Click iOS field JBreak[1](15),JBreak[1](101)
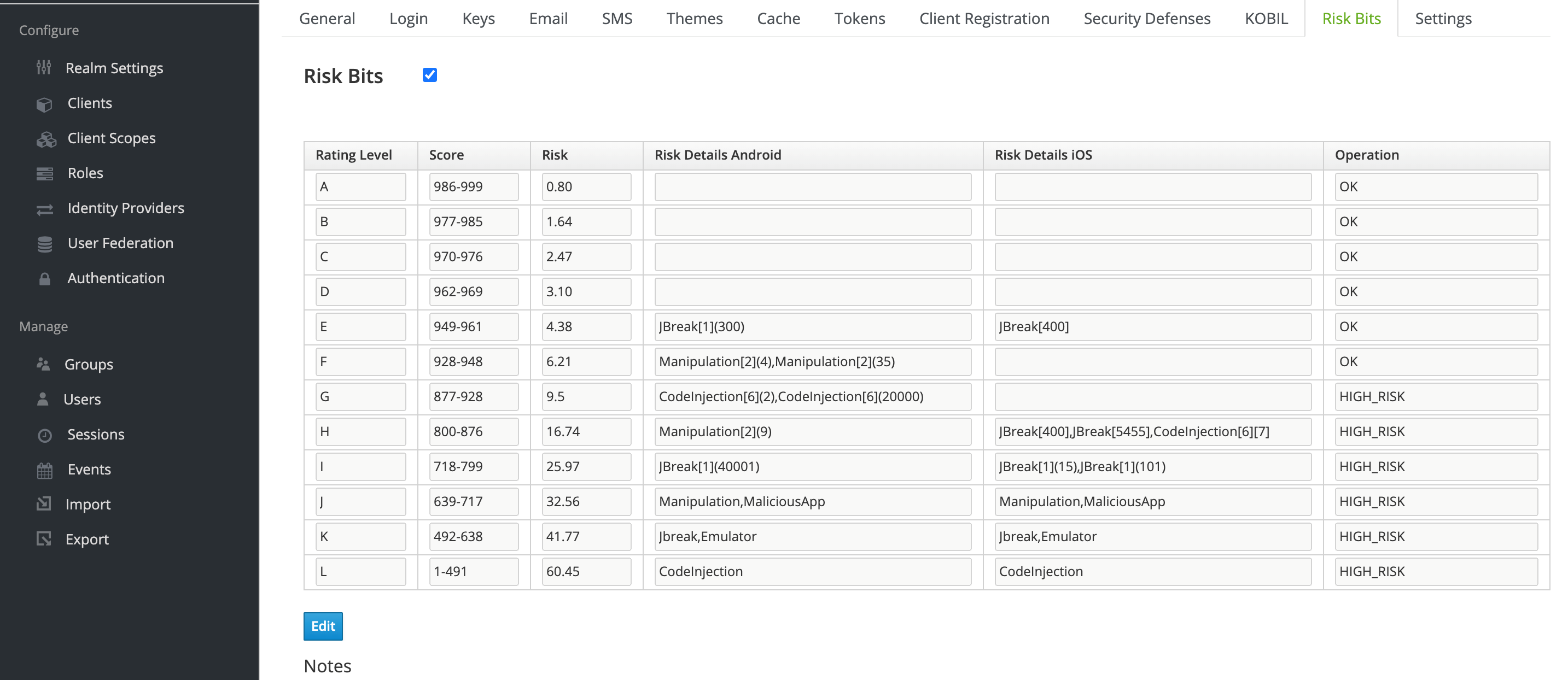The image size is (1568, 680). point(1153,466)
